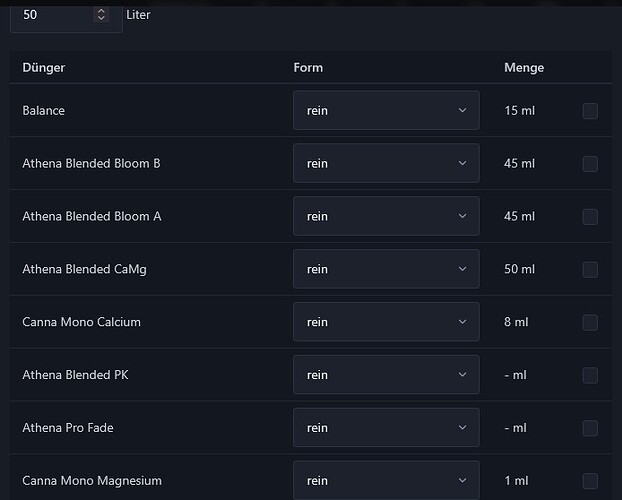
Task: Select the Athena Blended PK checkbox
Action: click(x=590, y=375)
